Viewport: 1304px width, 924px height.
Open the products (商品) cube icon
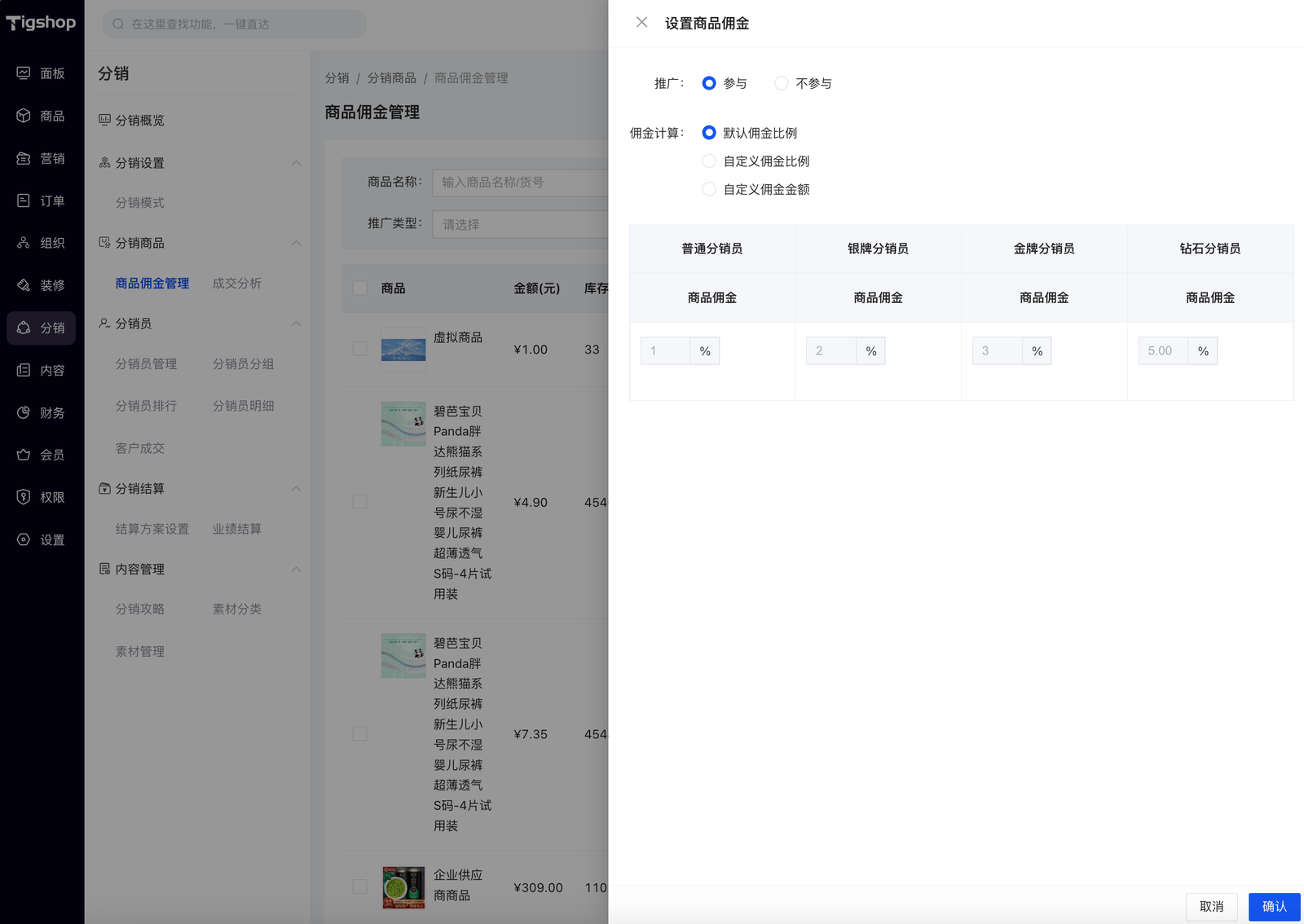(24, 116)
